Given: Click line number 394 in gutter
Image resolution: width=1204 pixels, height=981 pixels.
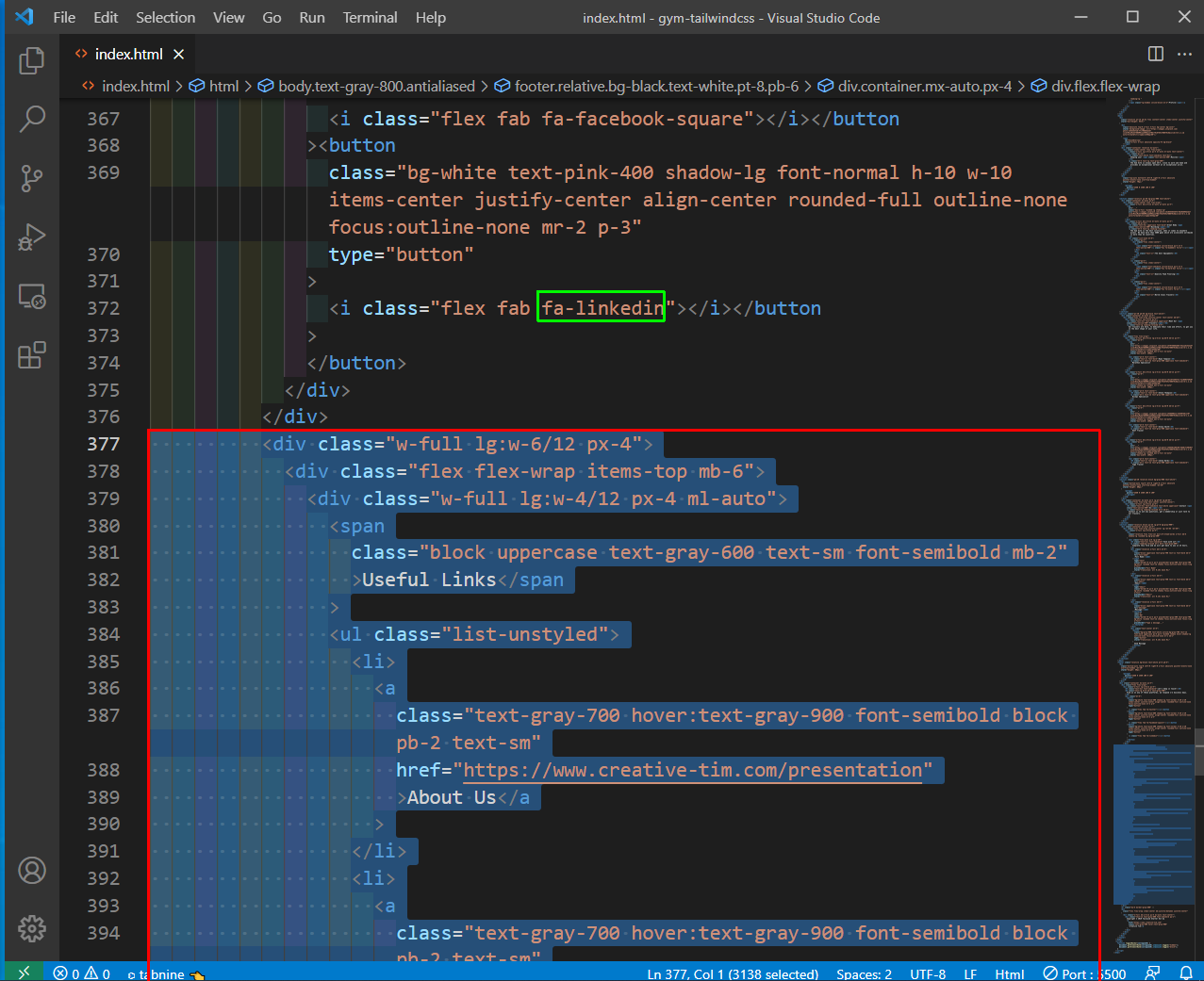Looking at the screenshot, I should 104,933.
